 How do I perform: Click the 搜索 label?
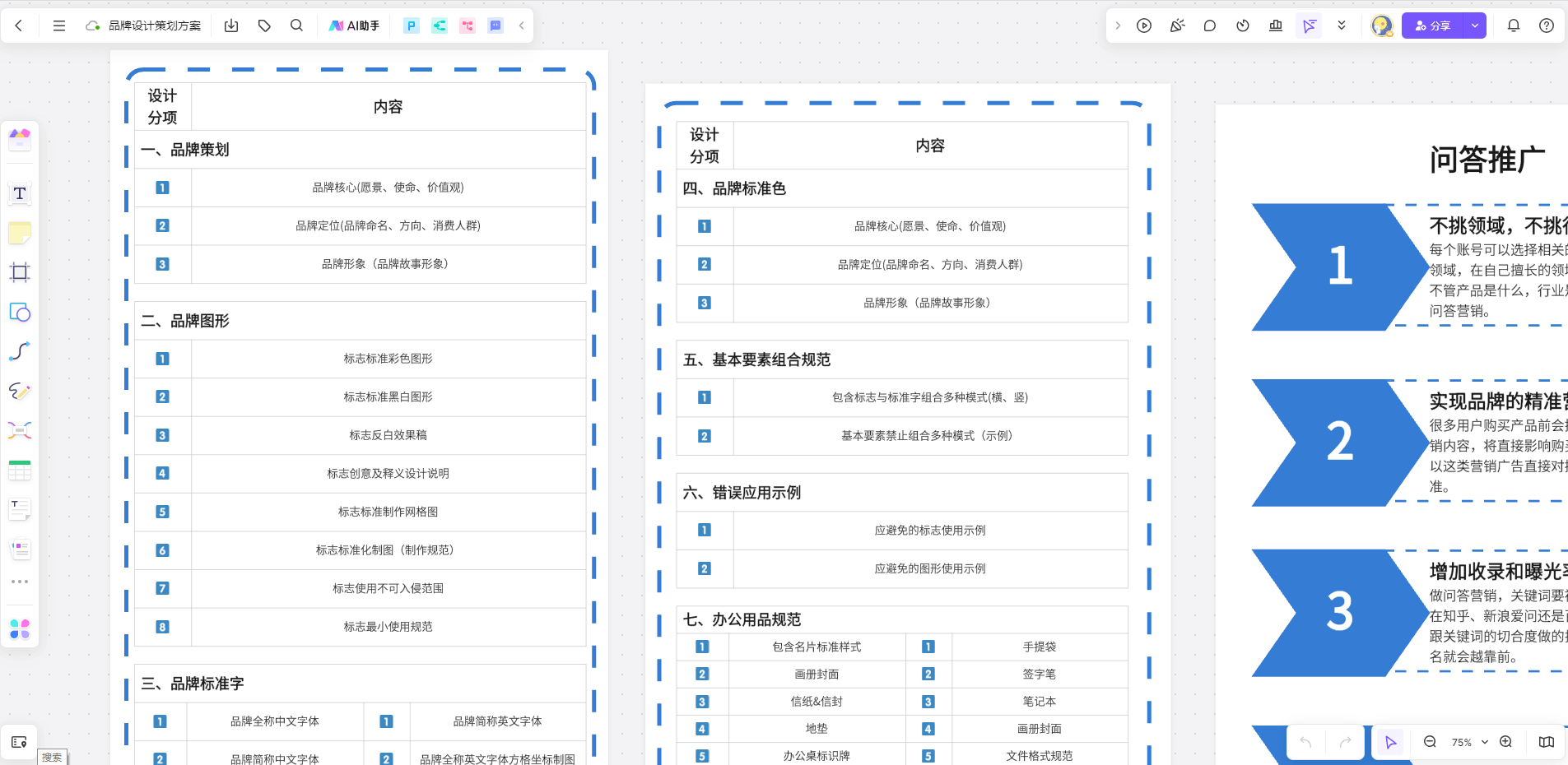click(x=52, y=758)
